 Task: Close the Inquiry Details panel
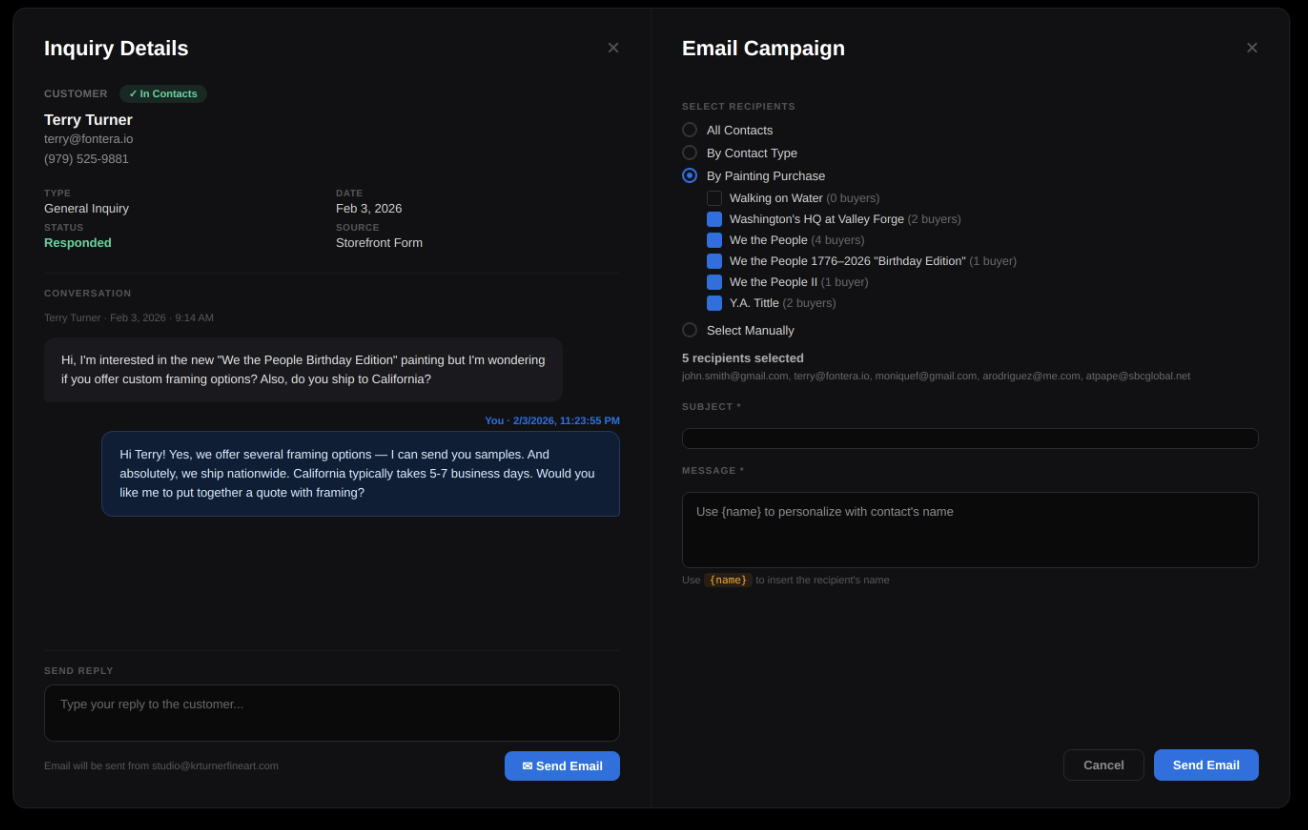613,48
